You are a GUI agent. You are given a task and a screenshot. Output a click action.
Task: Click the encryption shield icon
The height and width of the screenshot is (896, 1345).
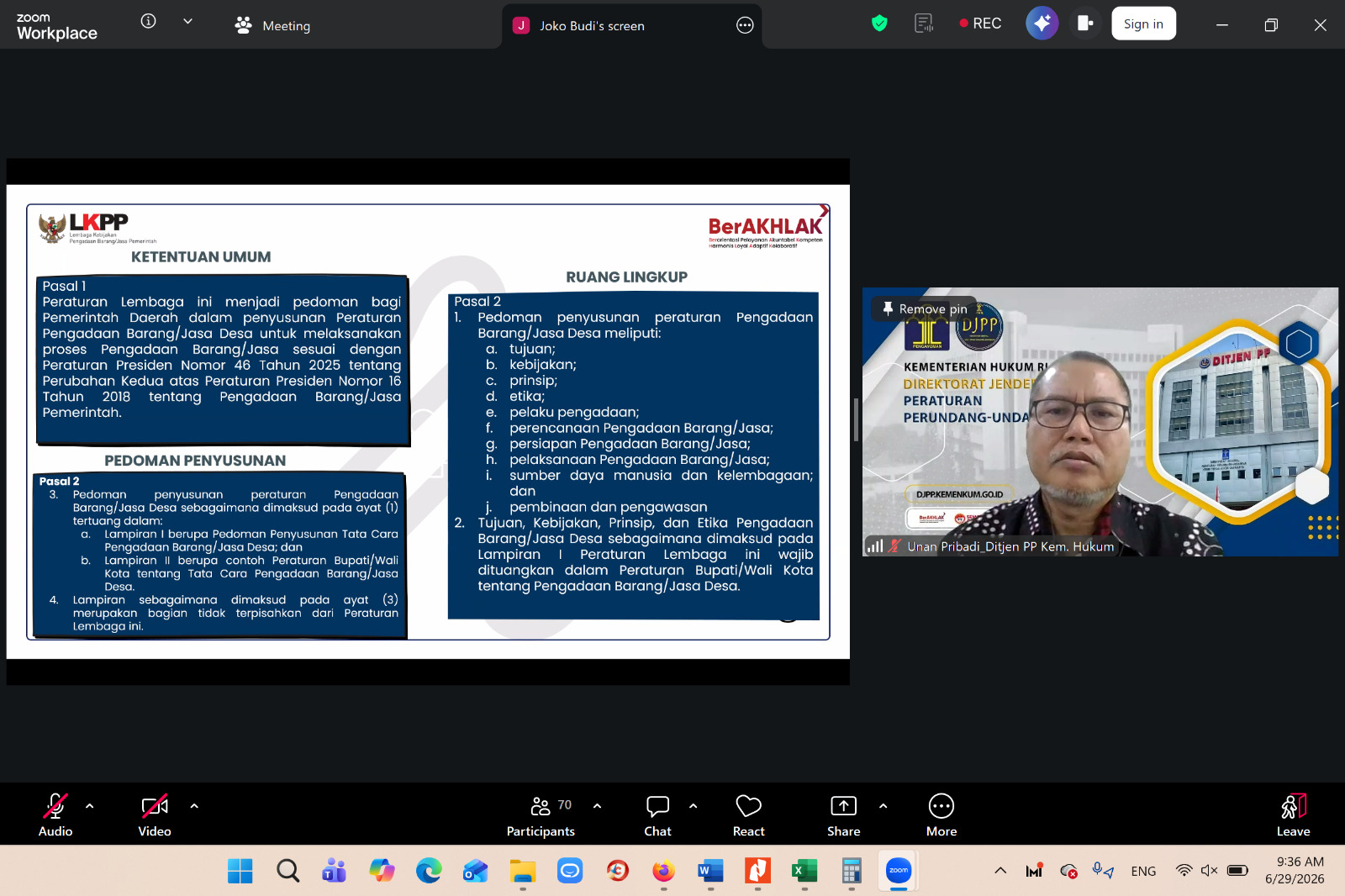(879, 24)
